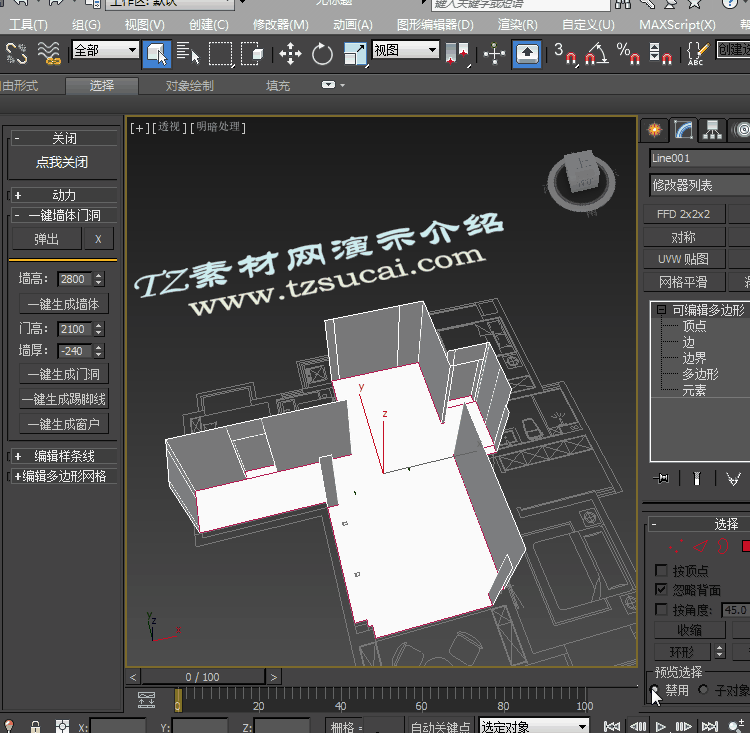
Task: Open the Modify panel tab icon
Action: coord(683,130)
